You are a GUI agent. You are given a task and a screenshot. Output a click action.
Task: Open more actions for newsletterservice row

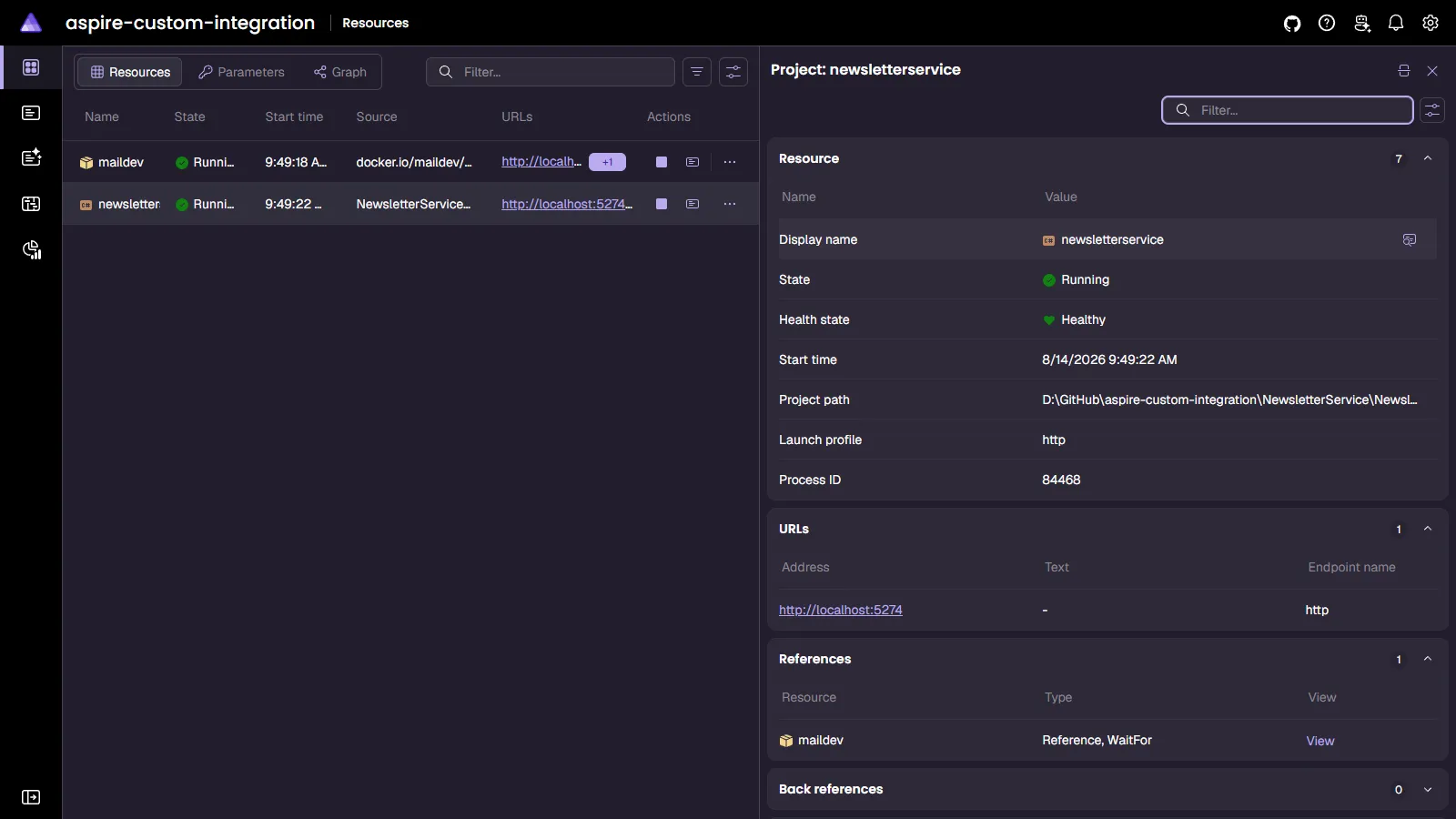[x=730, y=204]
